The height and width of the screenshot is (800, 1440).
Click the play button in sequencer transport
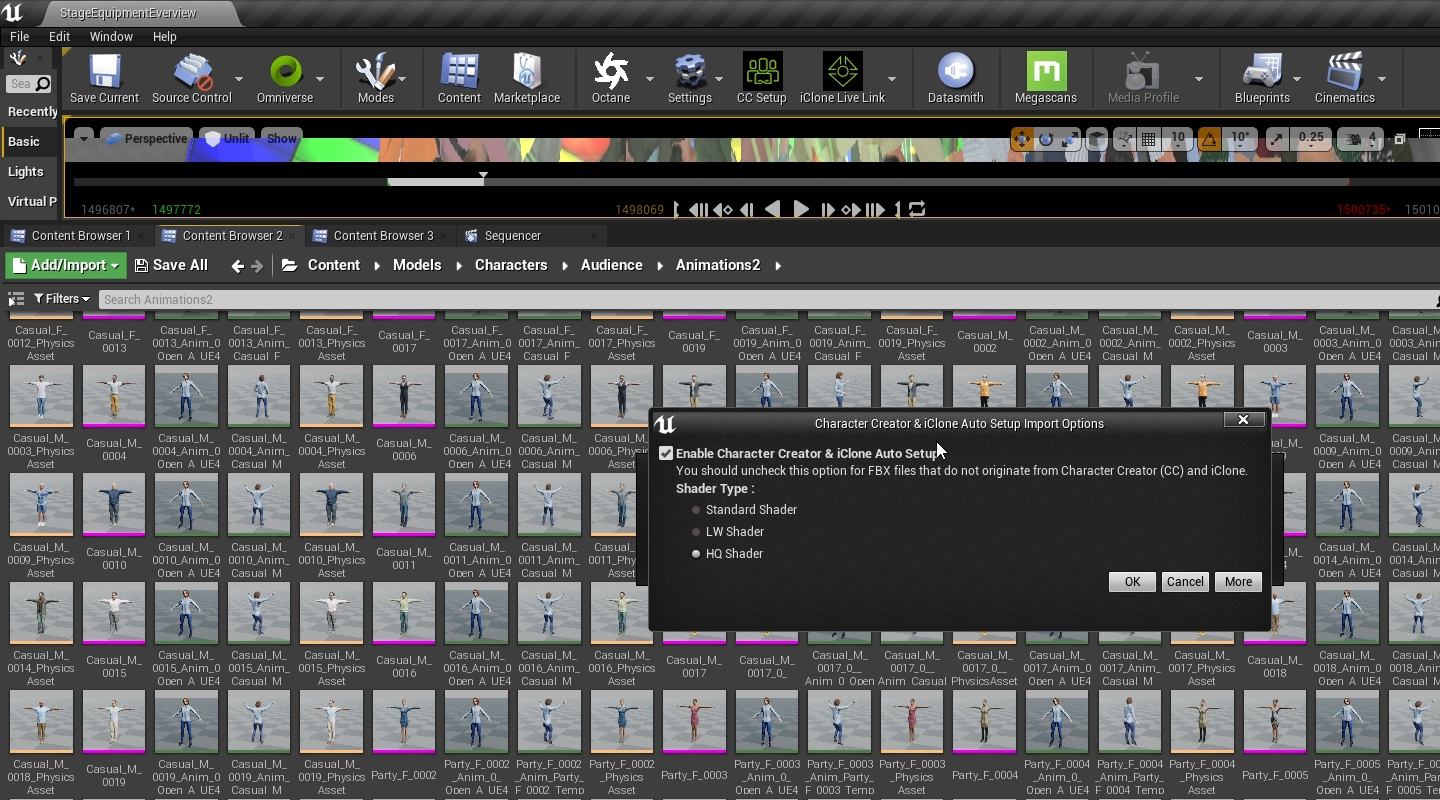[800, 209]
